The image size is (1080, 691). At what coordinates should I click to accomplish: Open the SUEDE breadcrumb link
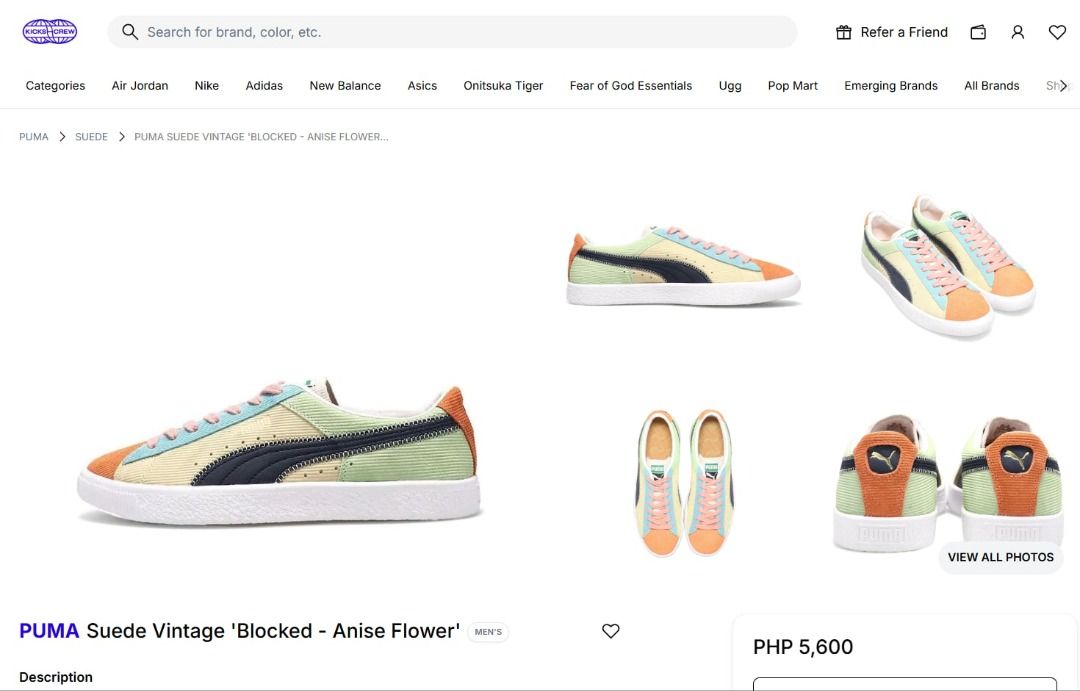(91, 136)
